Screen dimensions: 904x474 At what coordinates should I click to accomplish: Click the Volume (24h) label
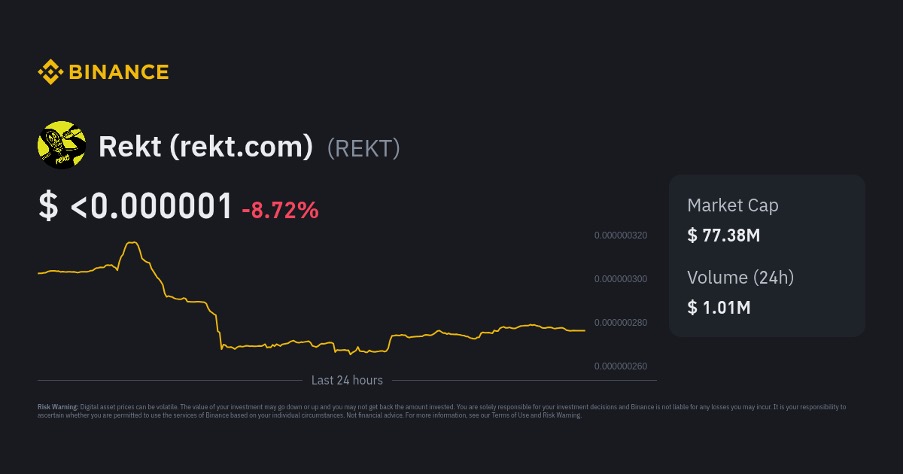tap(740, 277)
